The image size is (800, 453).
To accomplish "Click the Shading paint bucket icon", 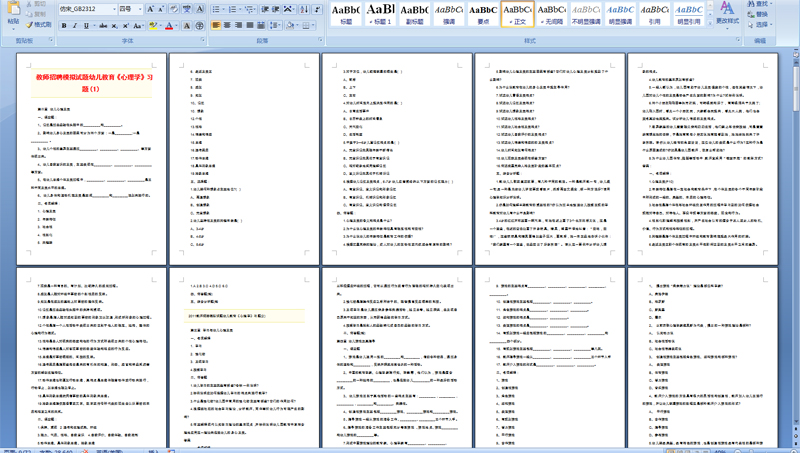I will click(x=290, y=25).
